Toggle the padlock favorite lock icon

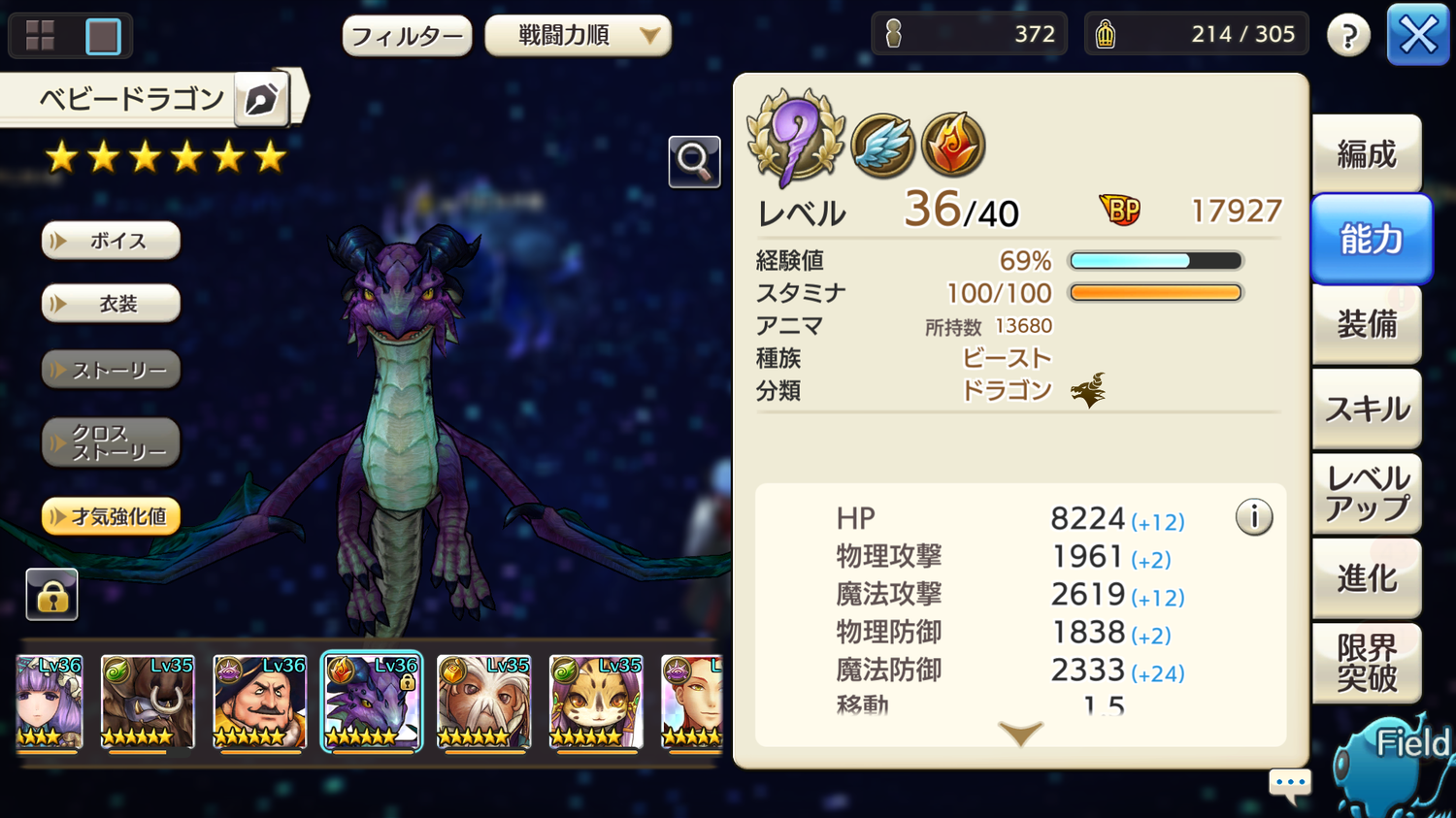(x=52, y=594)
